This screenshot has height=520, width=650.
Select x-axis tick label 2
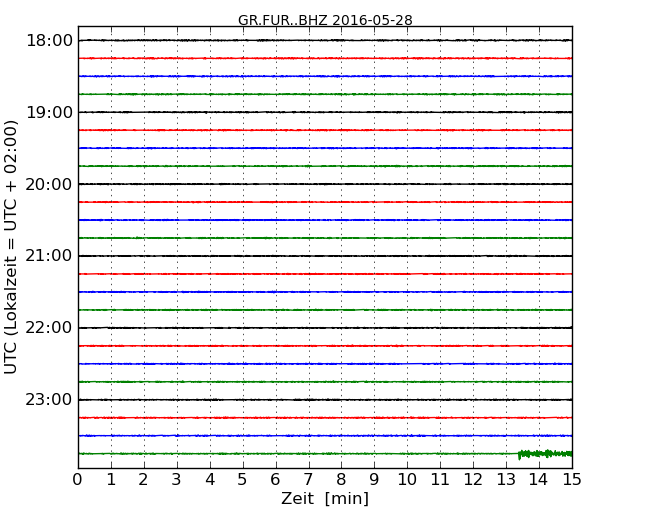[143, 479]
